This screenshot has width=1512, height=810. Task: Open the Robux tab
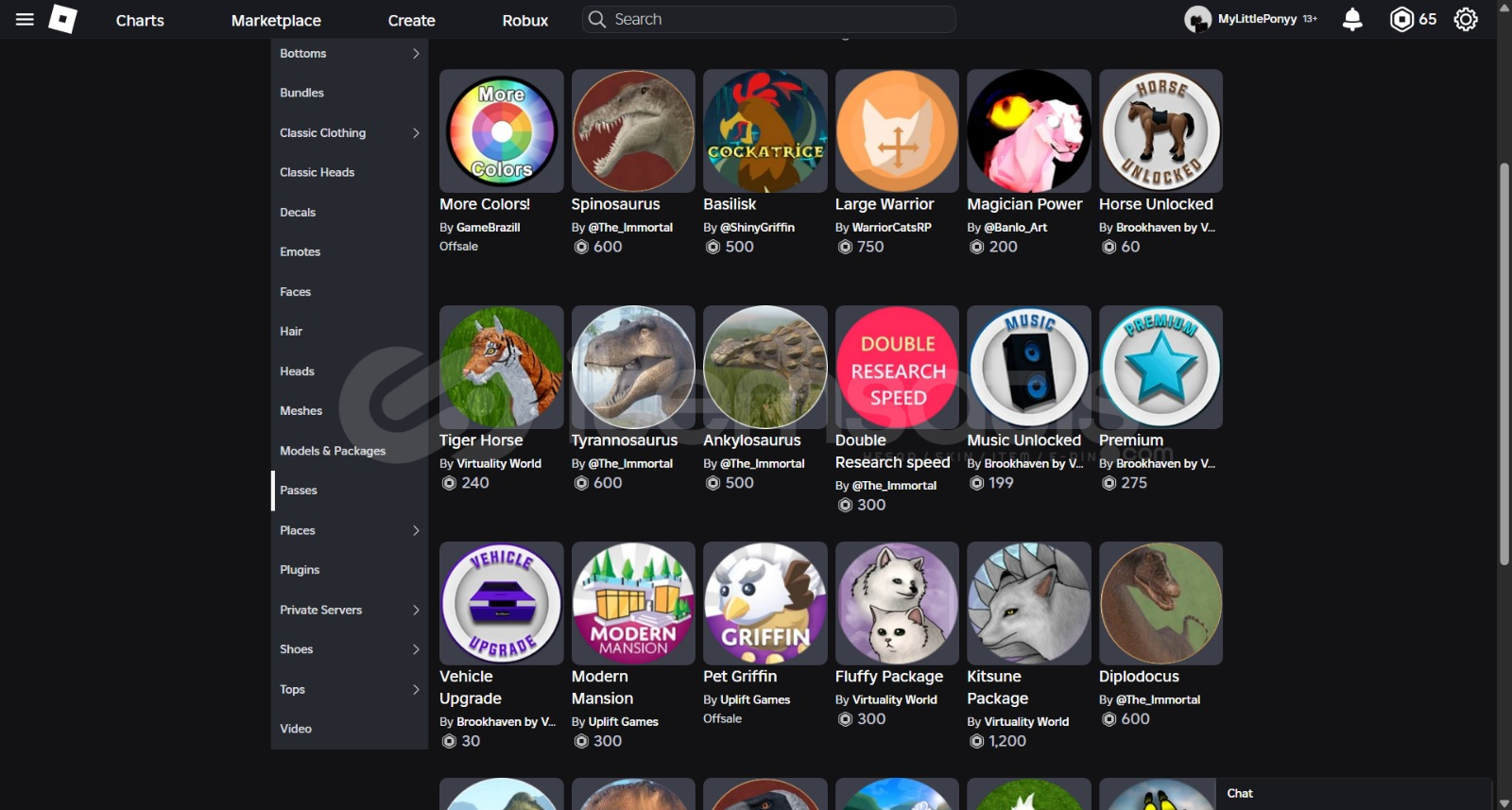tap(525, 20)
